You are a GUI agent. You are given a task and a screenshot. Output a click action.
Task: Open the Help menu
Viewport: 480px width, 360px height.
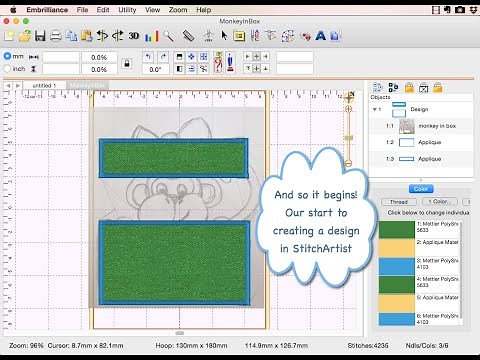click(203, 10)
